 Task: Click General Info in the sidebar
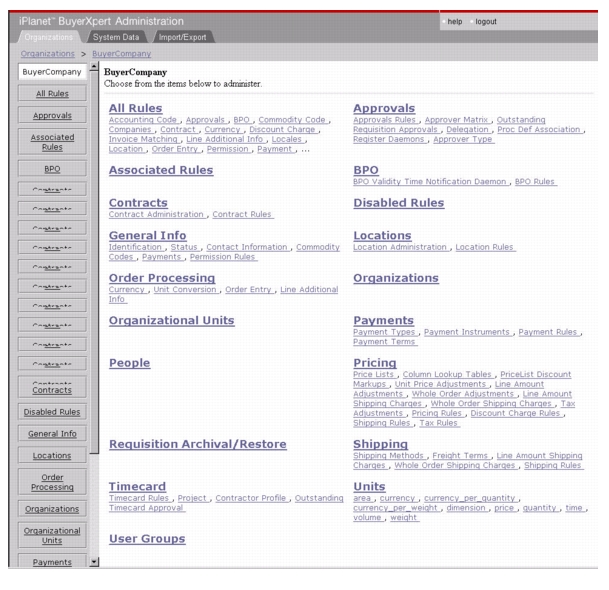tap(52, 433)
